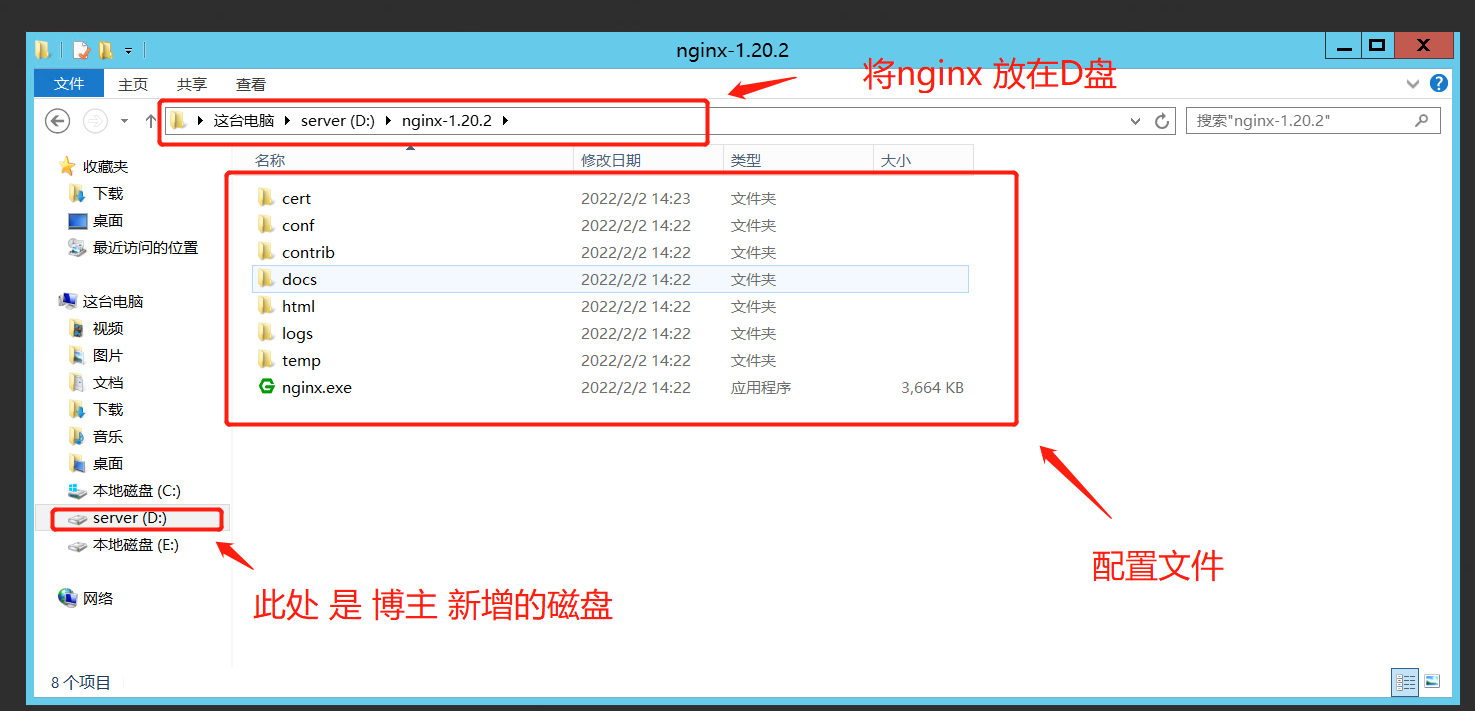Go back with the Back arrow button

point(58,121)
